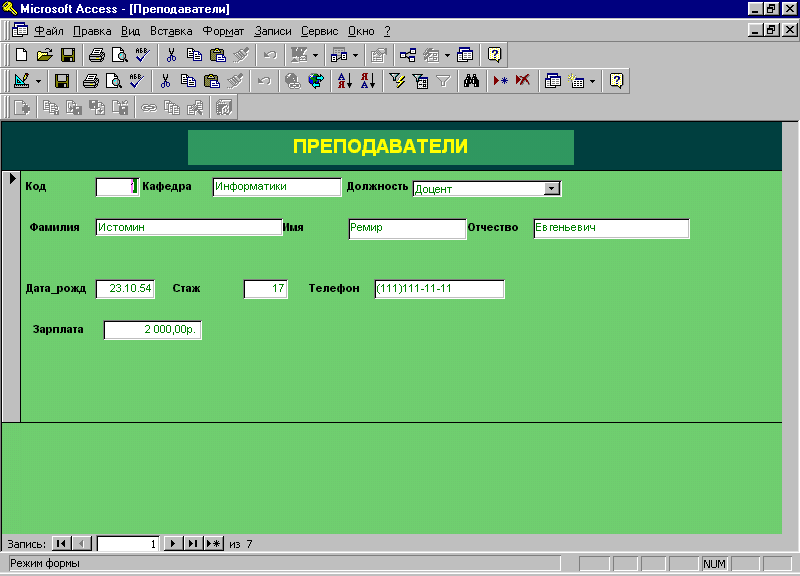Image resolution: width=800 pixels, height=576 pixels.
Task: Click Дата_рожд field showing 23.10.54
Action: [125, 289]
